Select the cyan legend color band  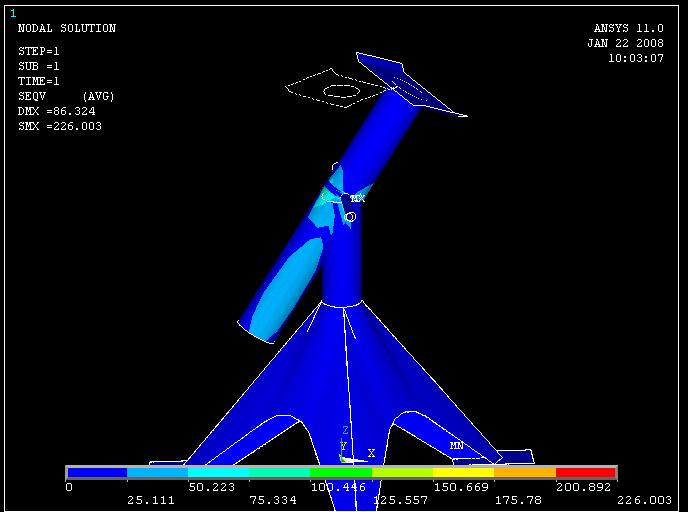219,473
